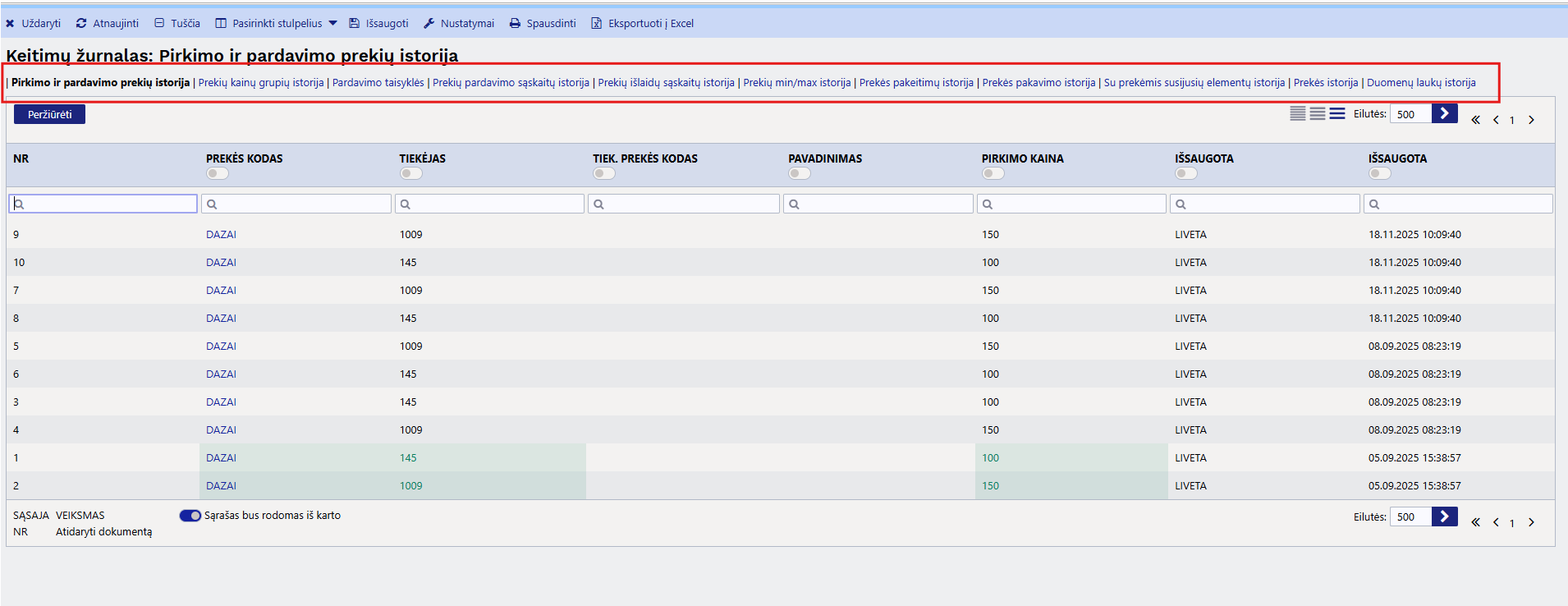Viewport: 1568px width, 606px height.
Task: Select the densest row spacing icon
Action: (1297, 113)
